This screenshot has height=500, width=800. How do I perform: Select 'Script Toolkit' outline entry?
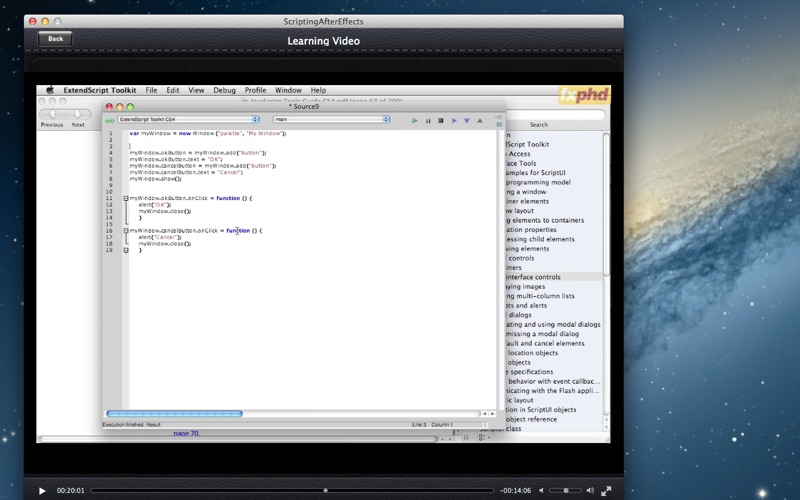pyautogui.click(x=527, y=144)
